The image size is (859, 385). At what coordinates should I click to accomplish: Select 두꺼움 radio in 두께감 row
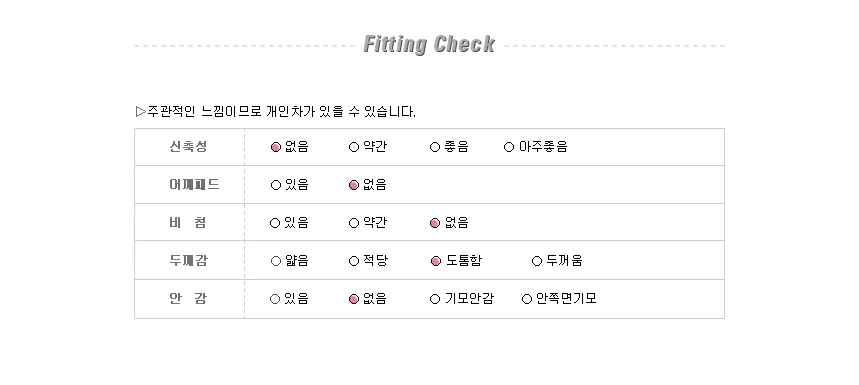(x=537, y=261)
